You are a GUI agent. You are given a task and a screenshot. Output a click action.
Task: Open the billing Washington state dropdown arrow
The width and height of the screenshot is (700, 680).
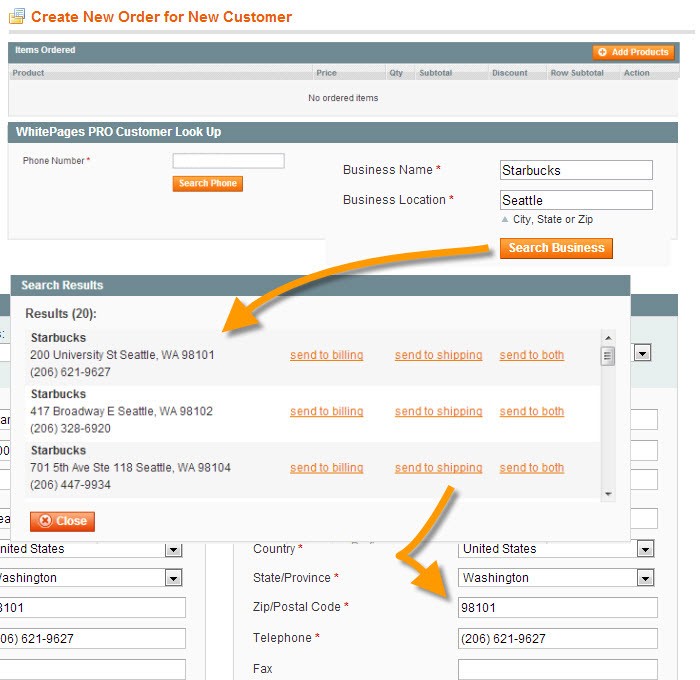[x=174, y=578]
